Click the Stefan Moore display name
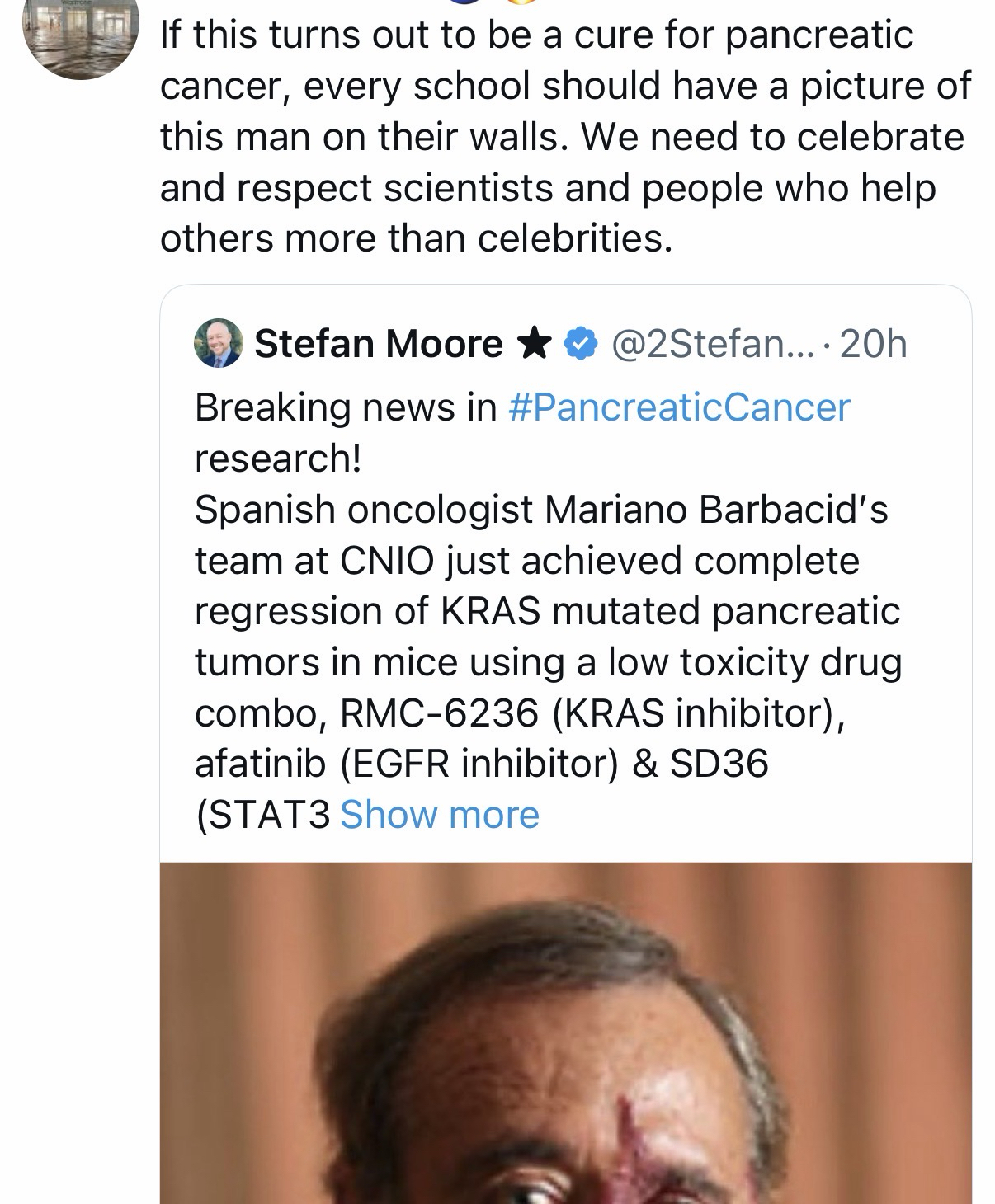 [378, 343]
